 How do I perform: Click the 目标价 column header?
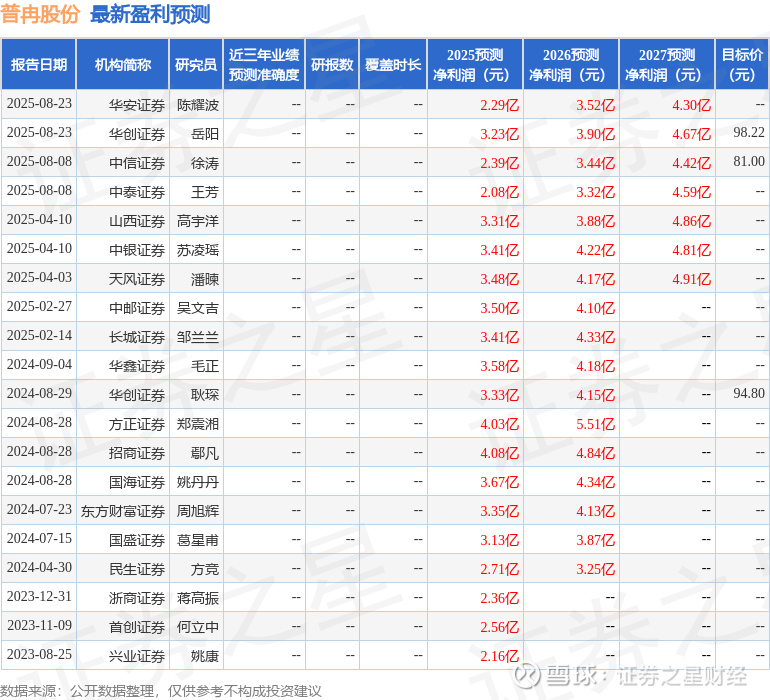pyautogui.click(x=742, y=64)
